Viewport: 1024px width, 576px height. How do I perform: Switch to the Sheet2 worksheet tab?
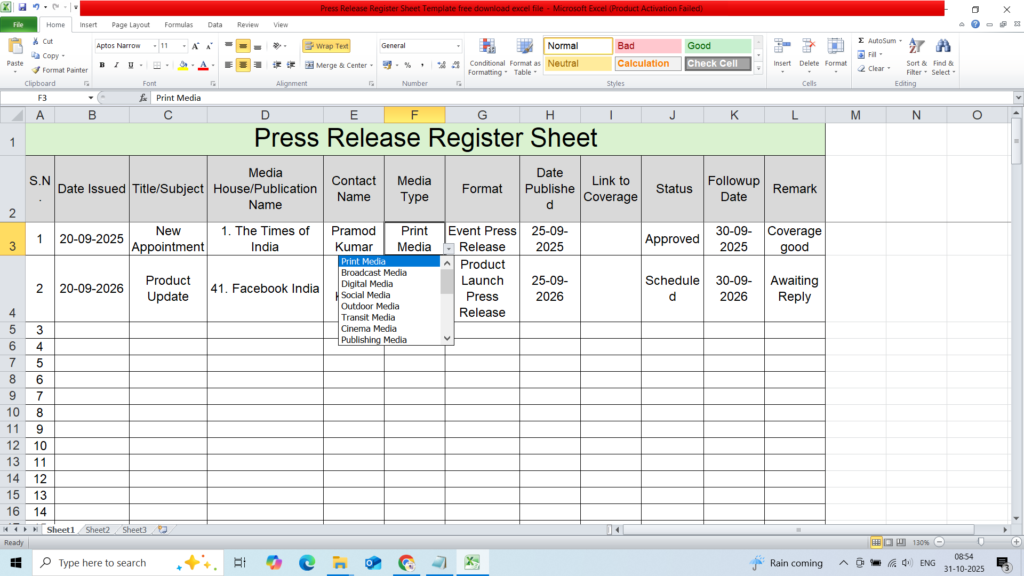(97, 529)
